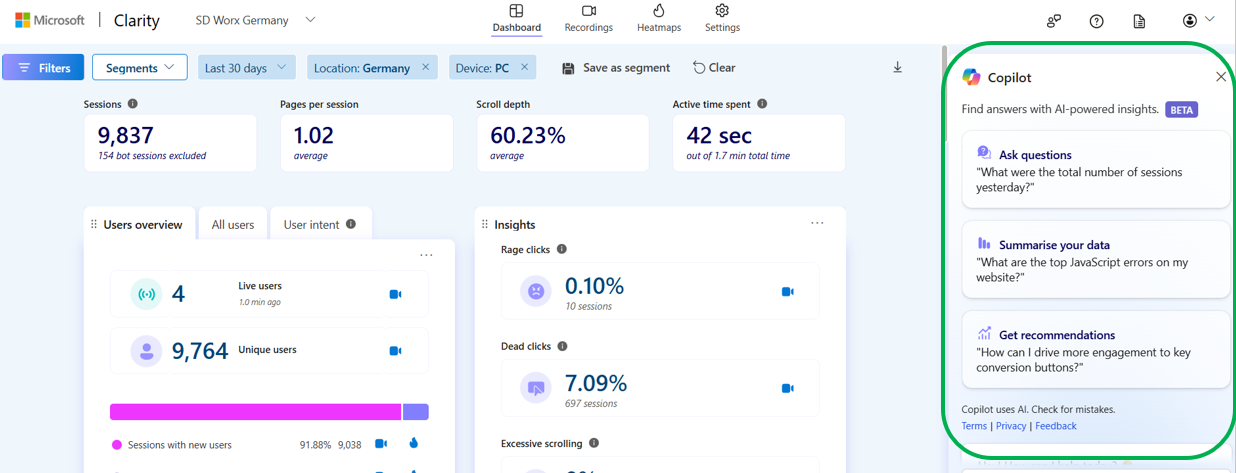
Task: Click the 60.23% scroll depth value
Action: coord(528,135)
